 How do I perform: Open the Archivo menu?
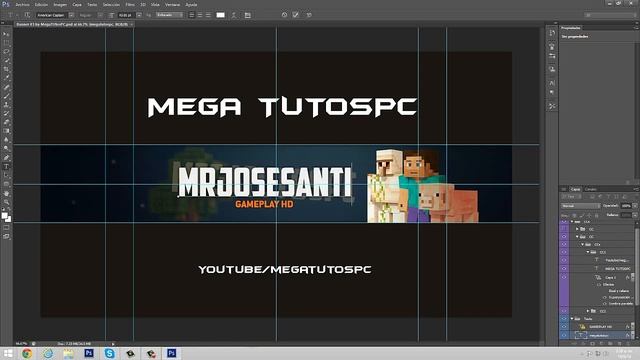(x=22, y=4)
